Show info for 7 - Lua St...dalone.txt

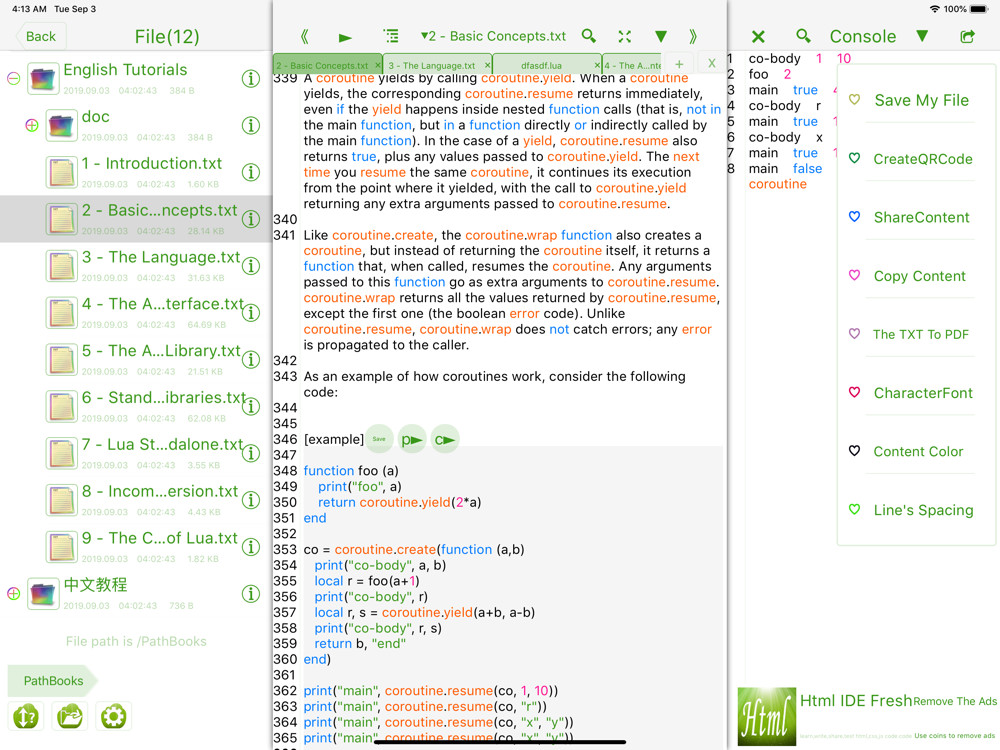tap(251, 453)
